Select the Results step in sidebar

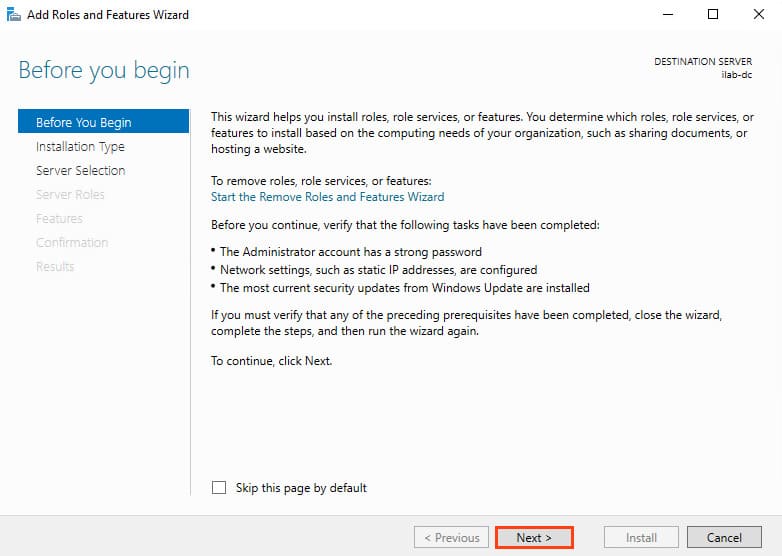pos(55,266)
